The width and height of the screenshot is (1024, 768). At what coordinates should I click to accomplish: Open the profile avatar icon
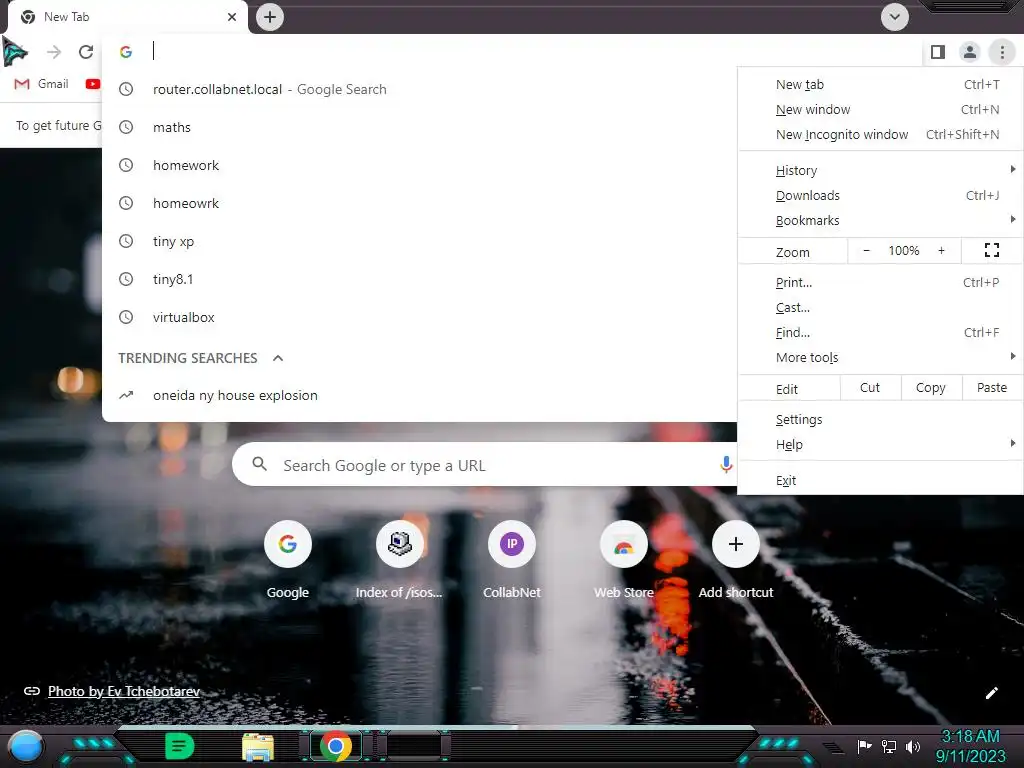pyautogui.click(x=970, y=52)
